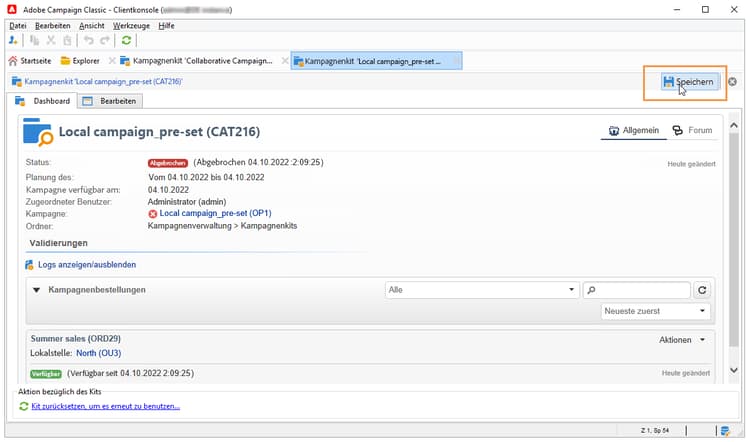Click the redo arrow icon
The image size is (750, 442).
pyautogui.click(x=105, y=41)
